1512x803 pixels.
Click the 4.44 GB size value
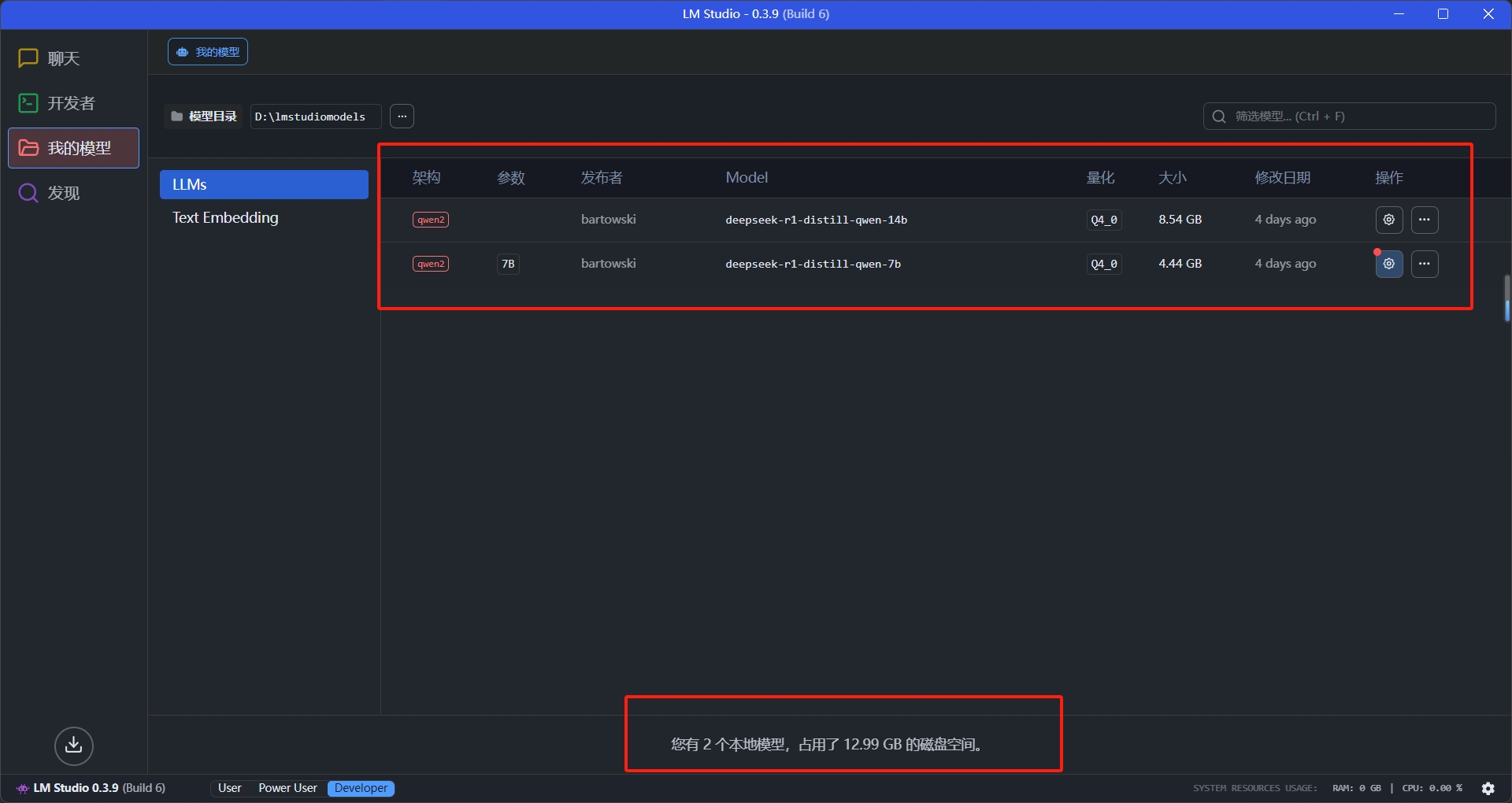[1180, 264]
